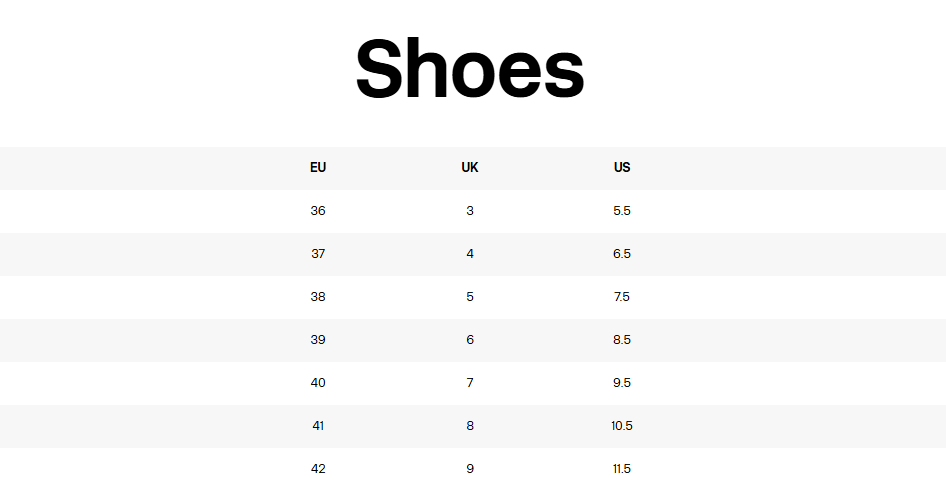Viewport: 946px width, 500px height.
Task: Select US size 5.5 cell
Action: point(622,211)
